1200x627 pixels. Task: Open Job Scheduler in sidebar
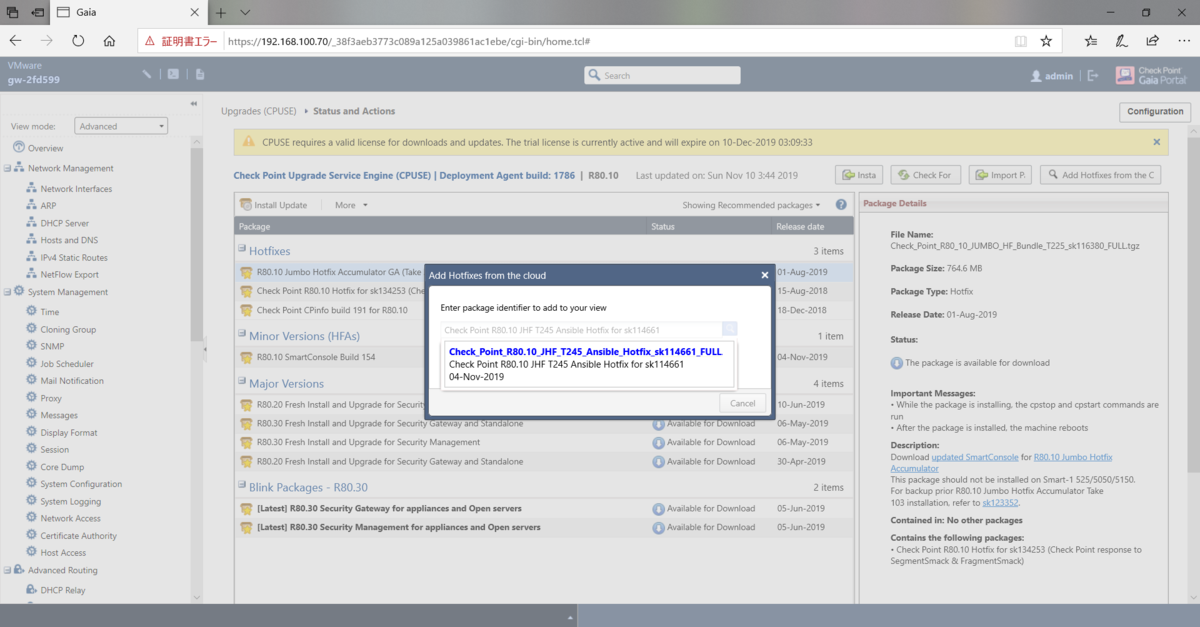(67, 364)
